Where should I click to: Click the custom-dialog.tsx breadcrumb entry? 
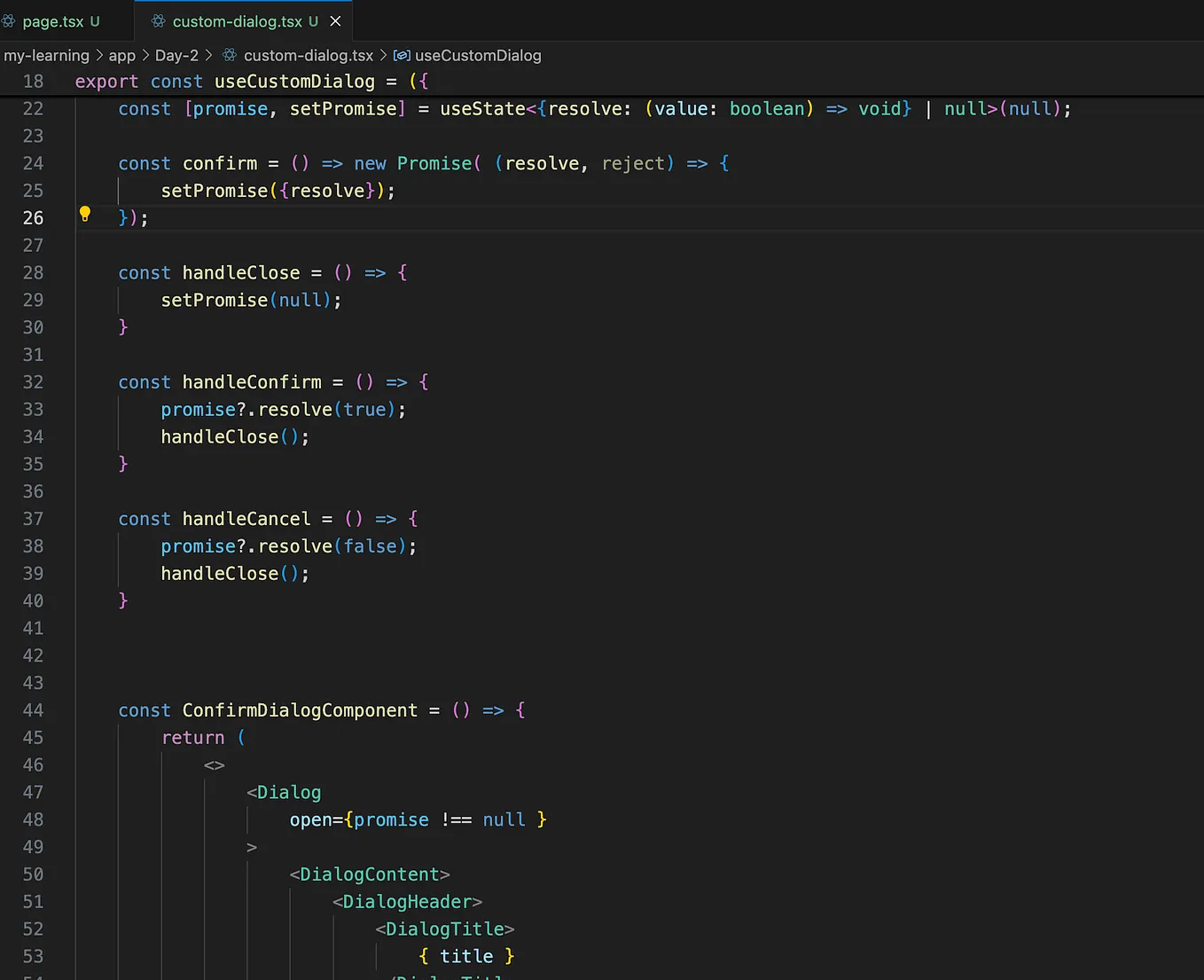[x=309, y=55]
